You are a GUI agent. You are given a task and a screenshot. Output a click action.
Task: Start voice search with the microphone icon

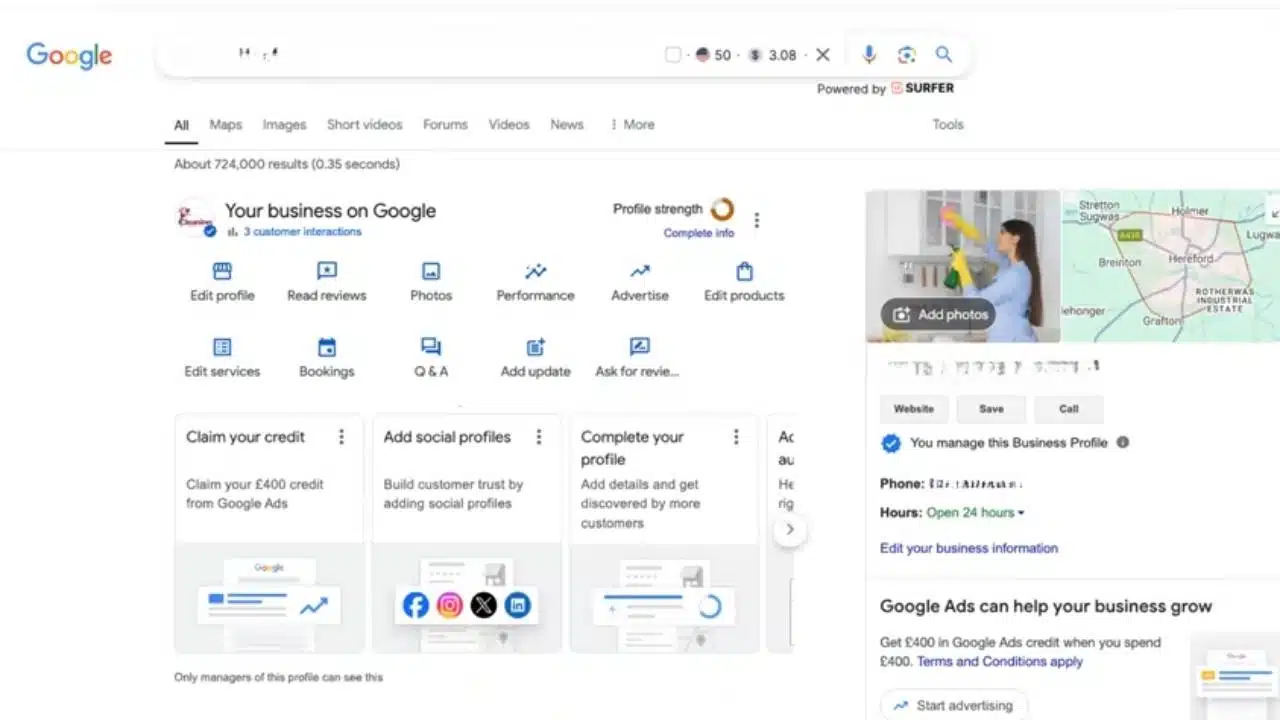(x=869, y=55)
